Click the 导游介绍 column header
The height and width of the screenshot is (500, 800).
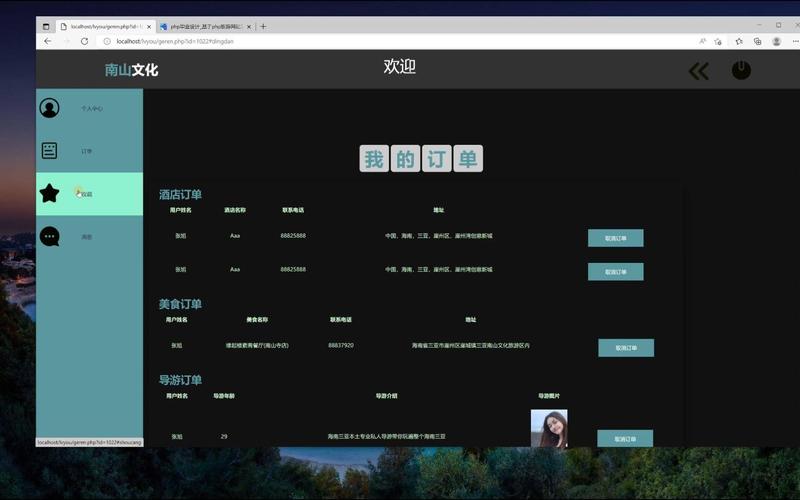pos(386,396)
